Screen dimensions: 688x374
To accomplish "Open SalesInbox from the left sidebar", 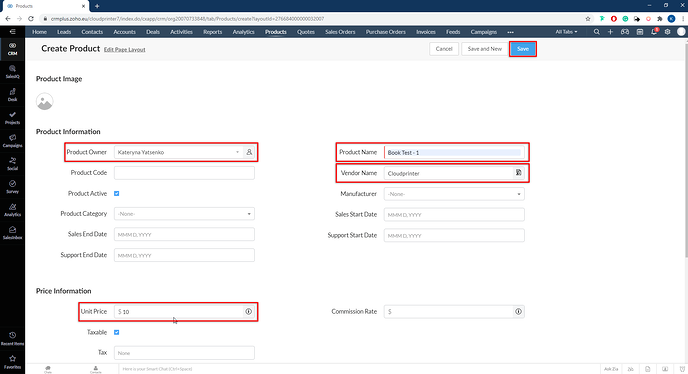I will [12, 233].
